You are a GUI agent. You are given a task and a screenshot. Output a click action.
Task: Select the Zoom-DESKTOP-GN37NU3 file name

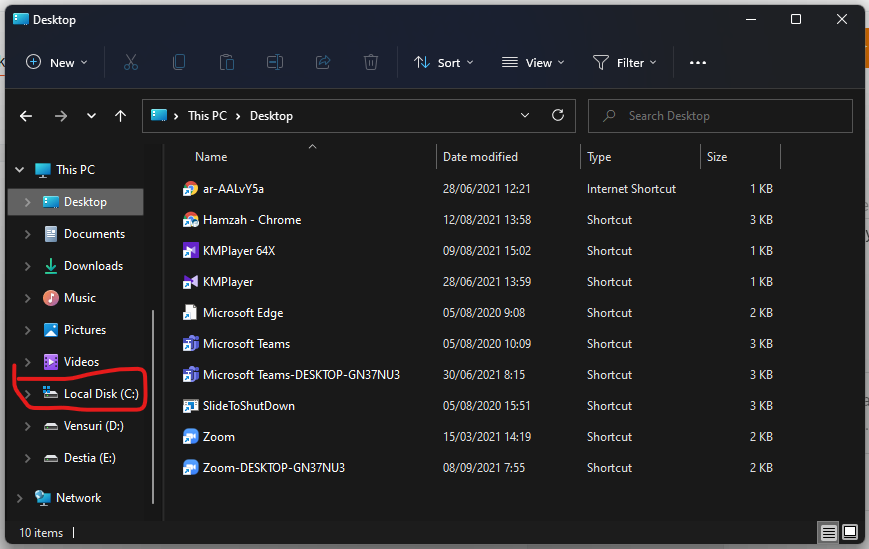point(274,468)
